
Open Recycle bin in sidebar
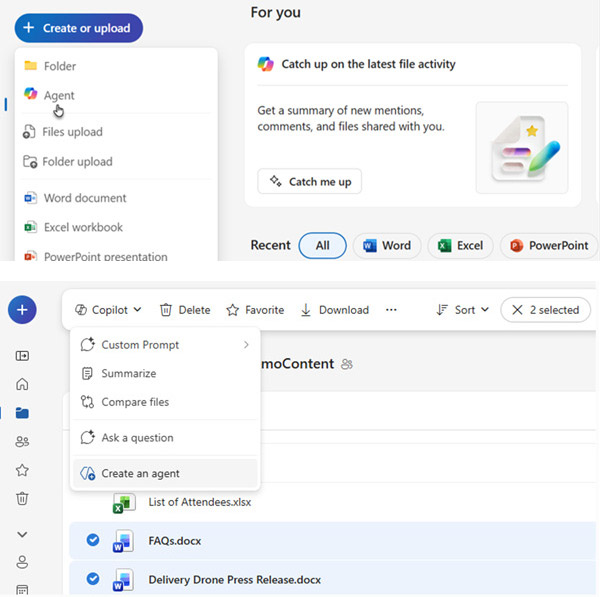22,499
